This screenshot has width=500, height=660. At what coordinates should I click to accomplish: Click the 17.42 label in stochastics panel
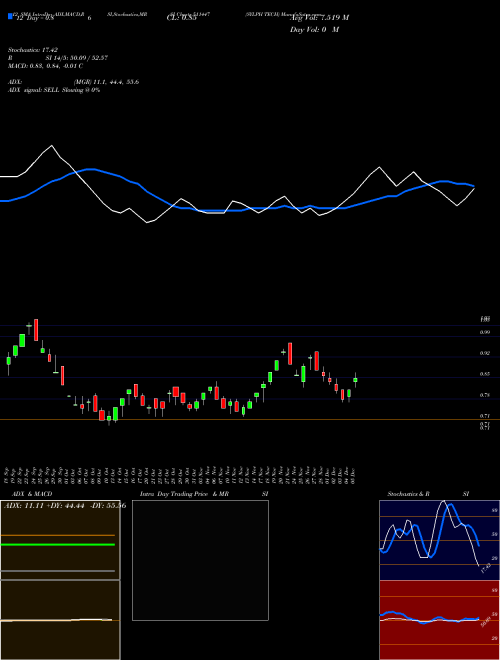coord(486,568)
